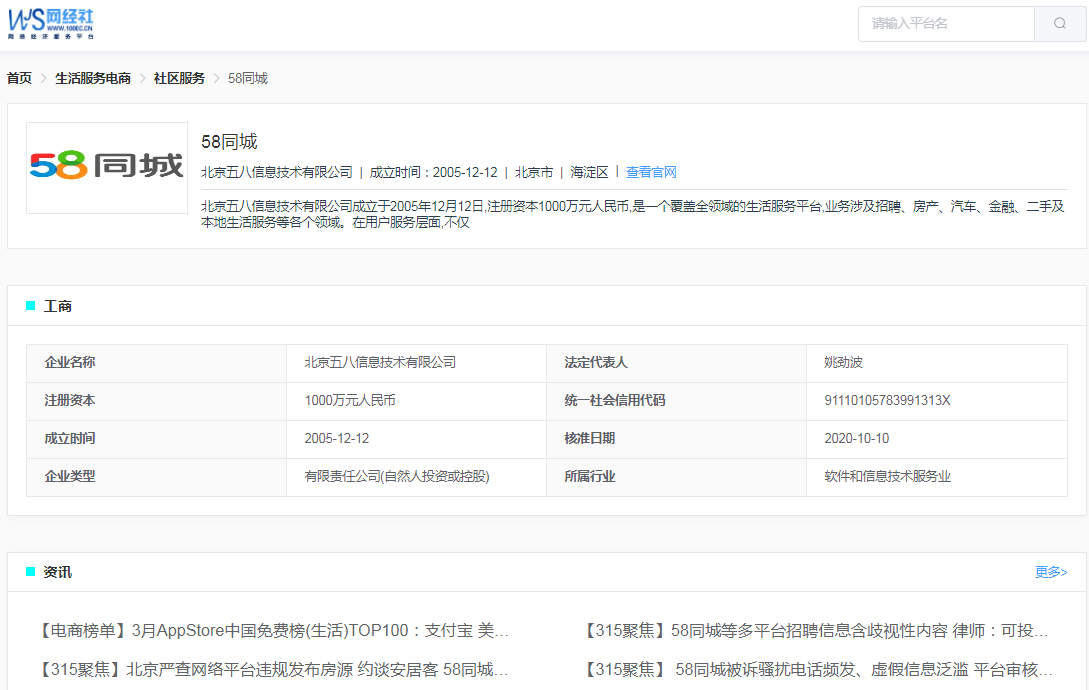Click 更多> in the 资讯 section
The width and height of the screenshot is (1089, 690).
[1051, 572]
